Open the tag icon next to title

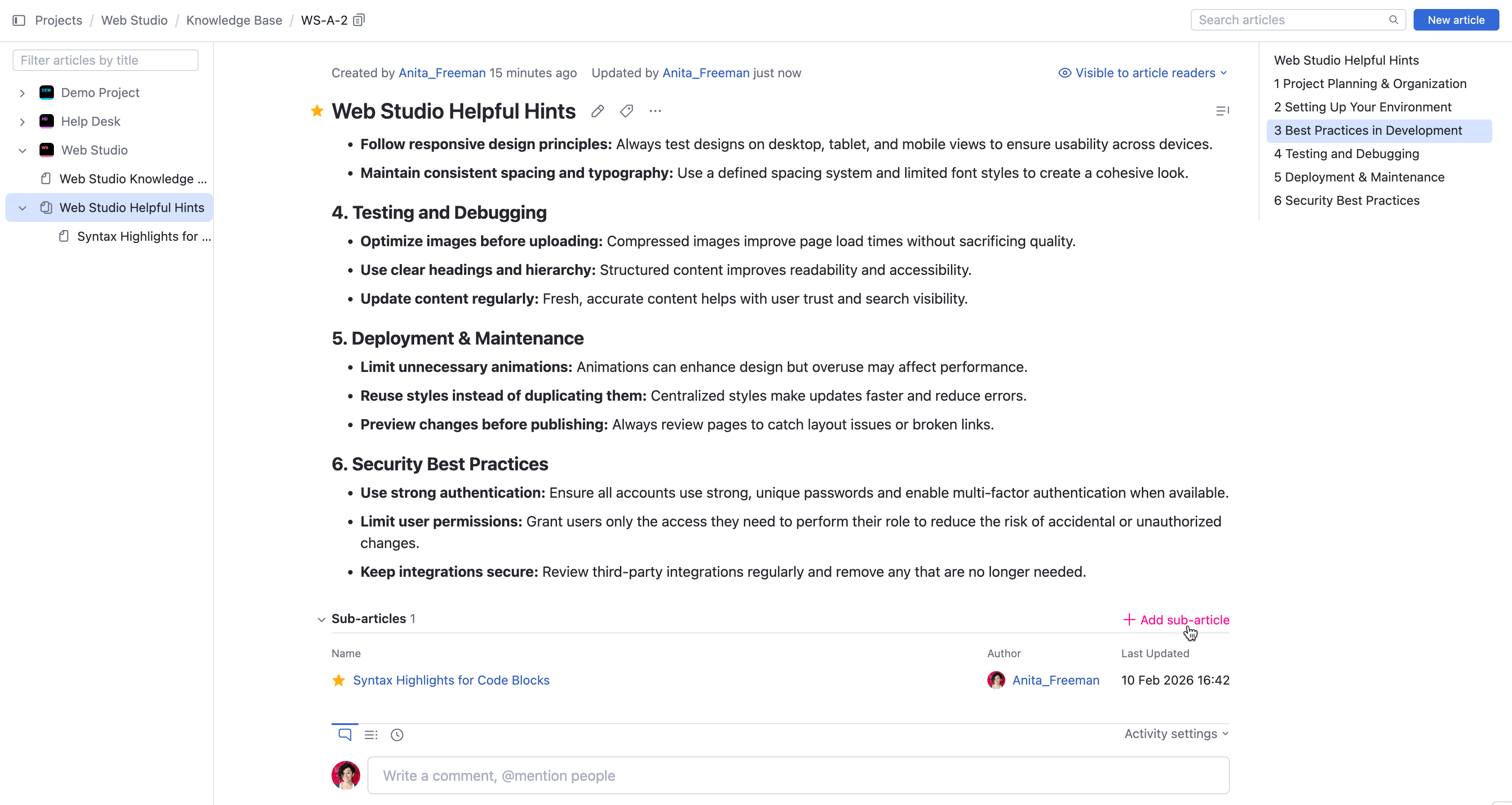pos(626,111)
